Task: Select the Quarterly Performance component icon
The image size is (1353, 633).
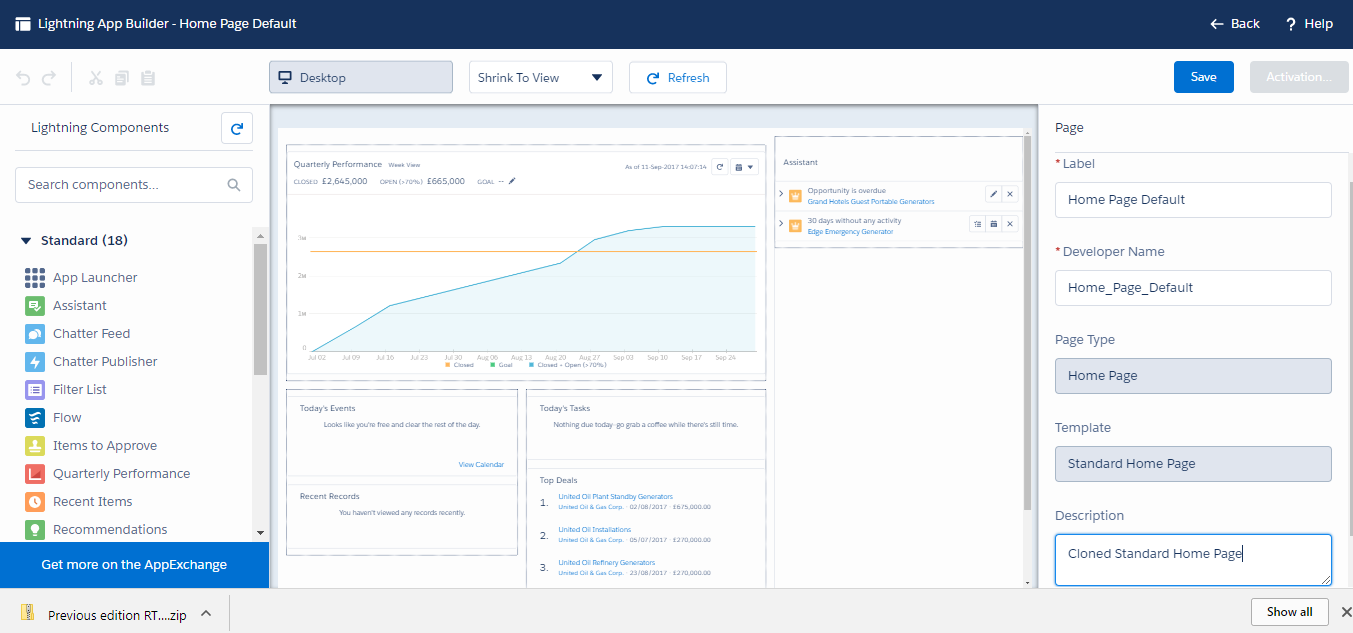Action: (x=35, y=473)
